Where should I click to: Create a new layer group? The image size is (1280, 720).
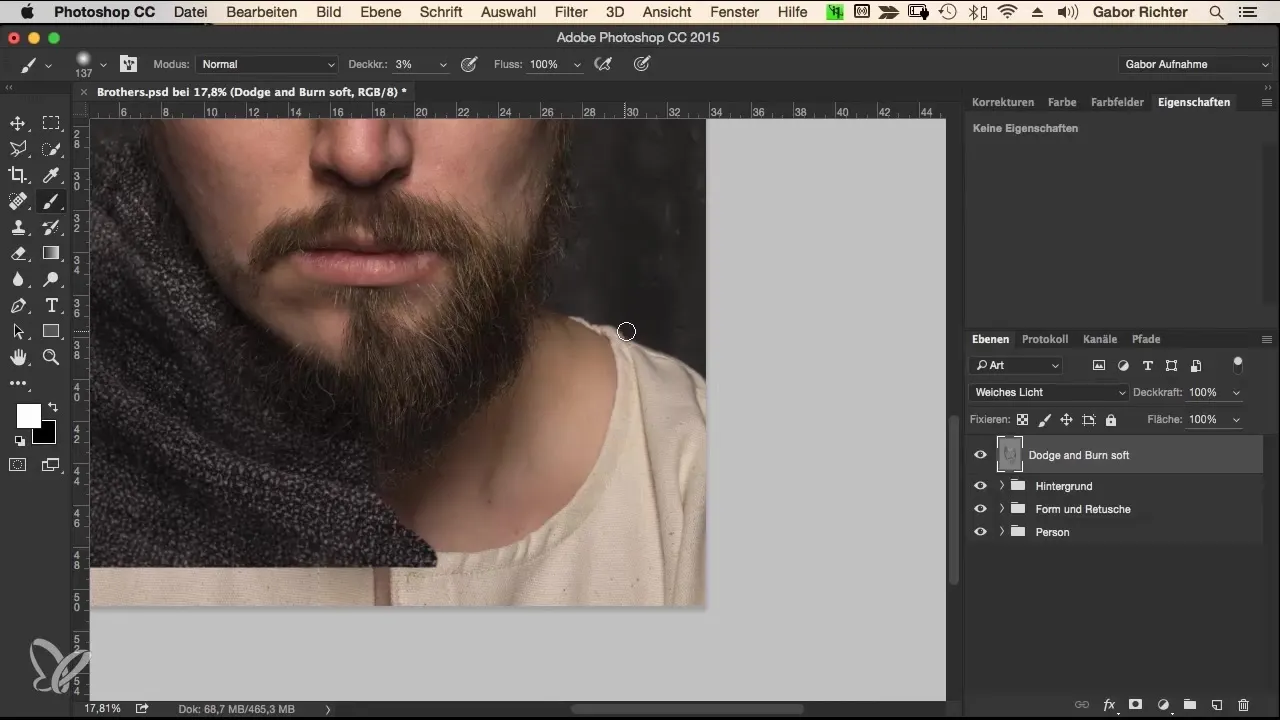(x=1189, y=705)
